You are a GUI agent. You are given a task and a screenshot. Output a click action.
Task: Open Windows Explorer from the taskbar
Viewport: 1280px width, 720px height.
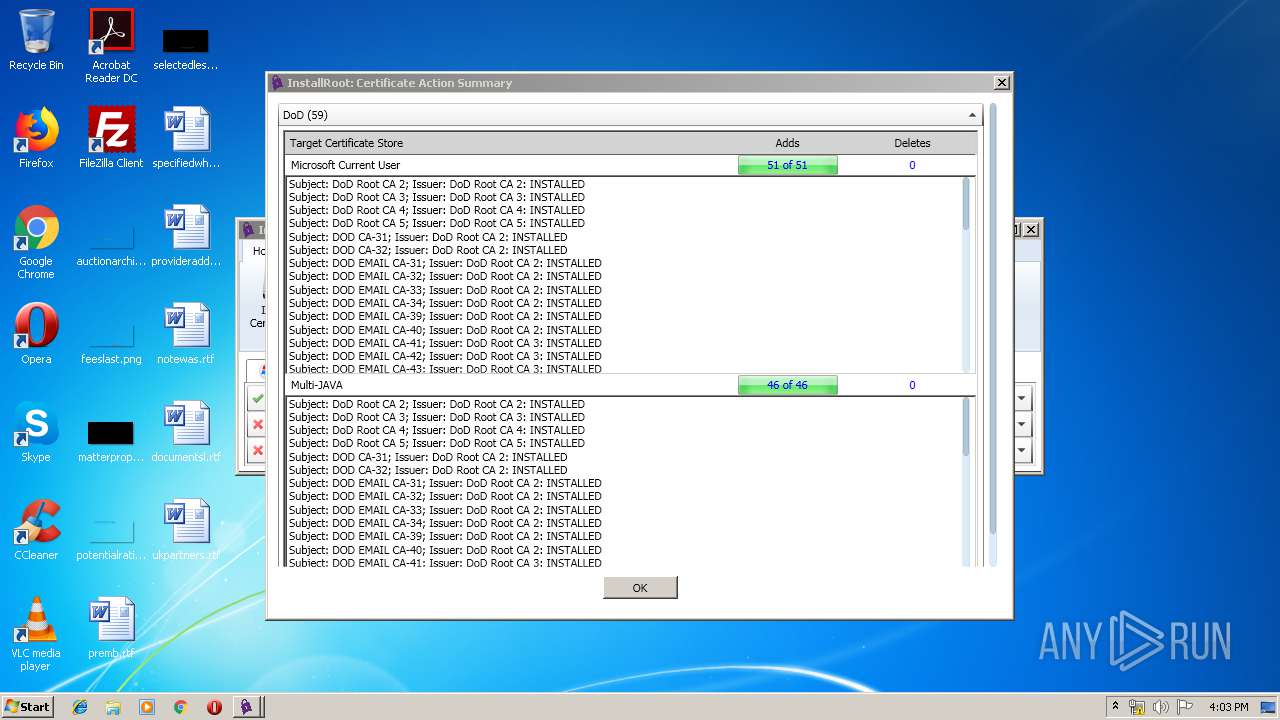(113, 707)
